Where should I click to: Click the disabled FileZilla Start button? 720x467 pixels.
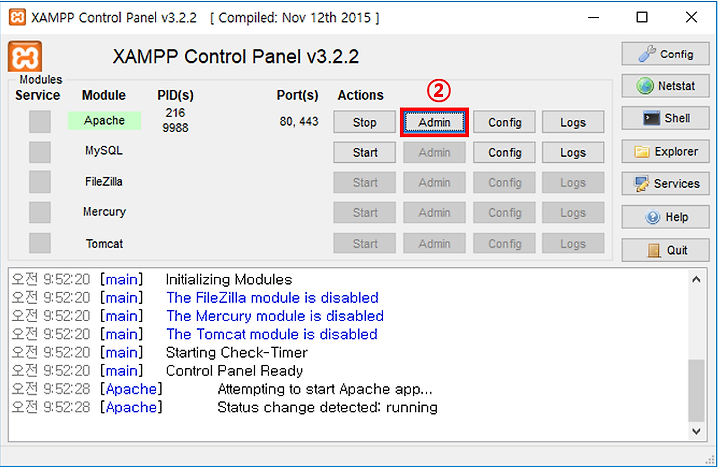tap(365, 183)
